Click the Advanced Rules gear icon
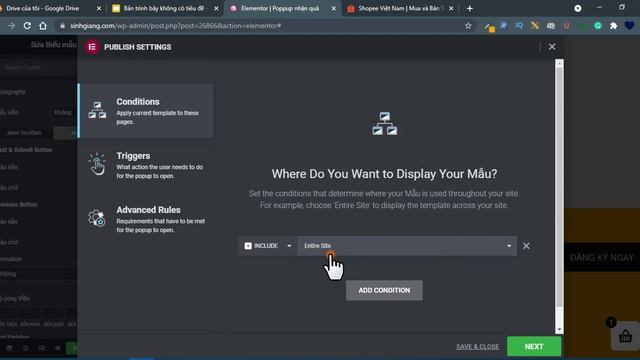This screenshot has width=640, height=360. click(x=97, y=218)
